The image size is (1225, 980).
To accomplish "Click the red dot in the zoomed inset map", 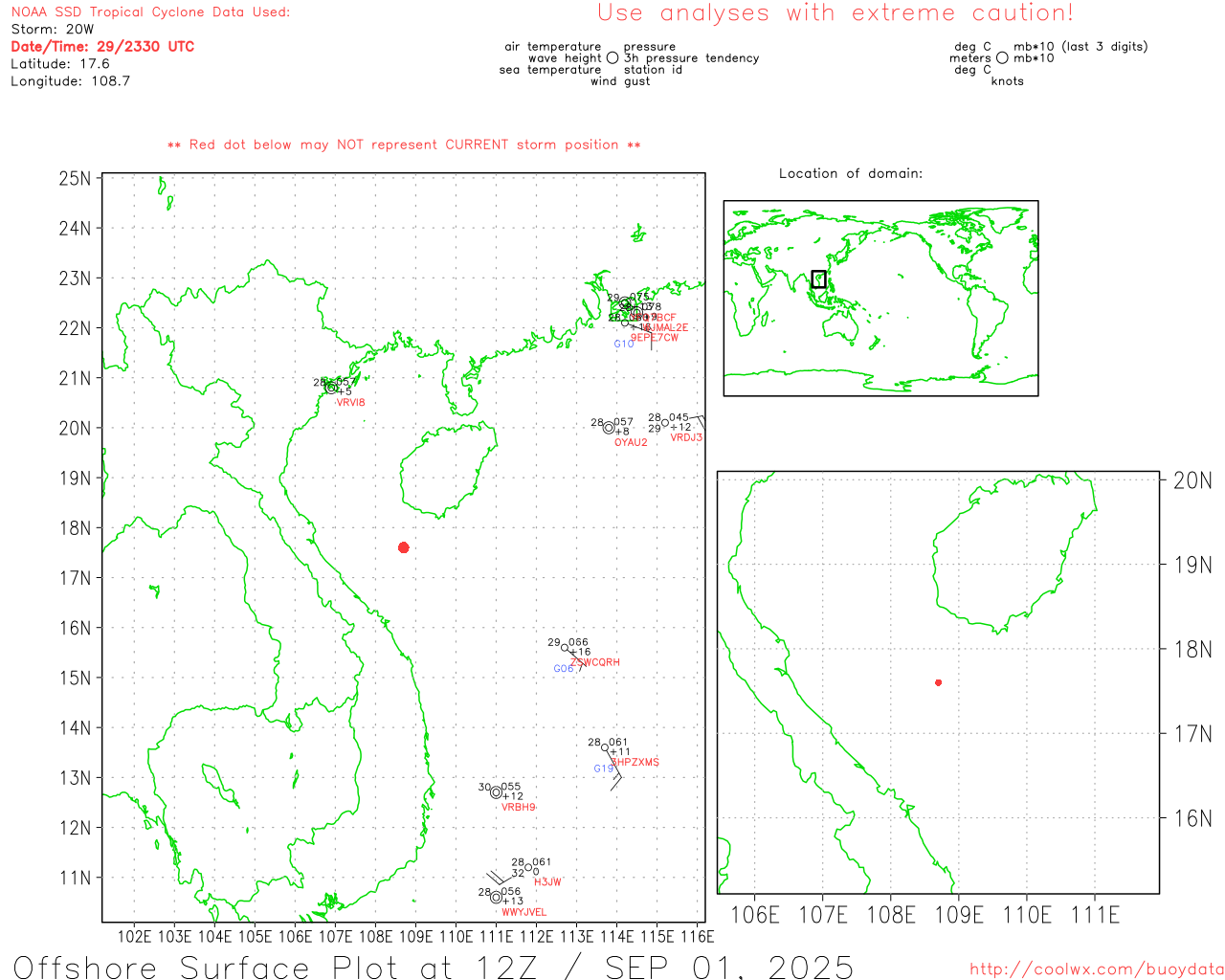I will point(939,682).
